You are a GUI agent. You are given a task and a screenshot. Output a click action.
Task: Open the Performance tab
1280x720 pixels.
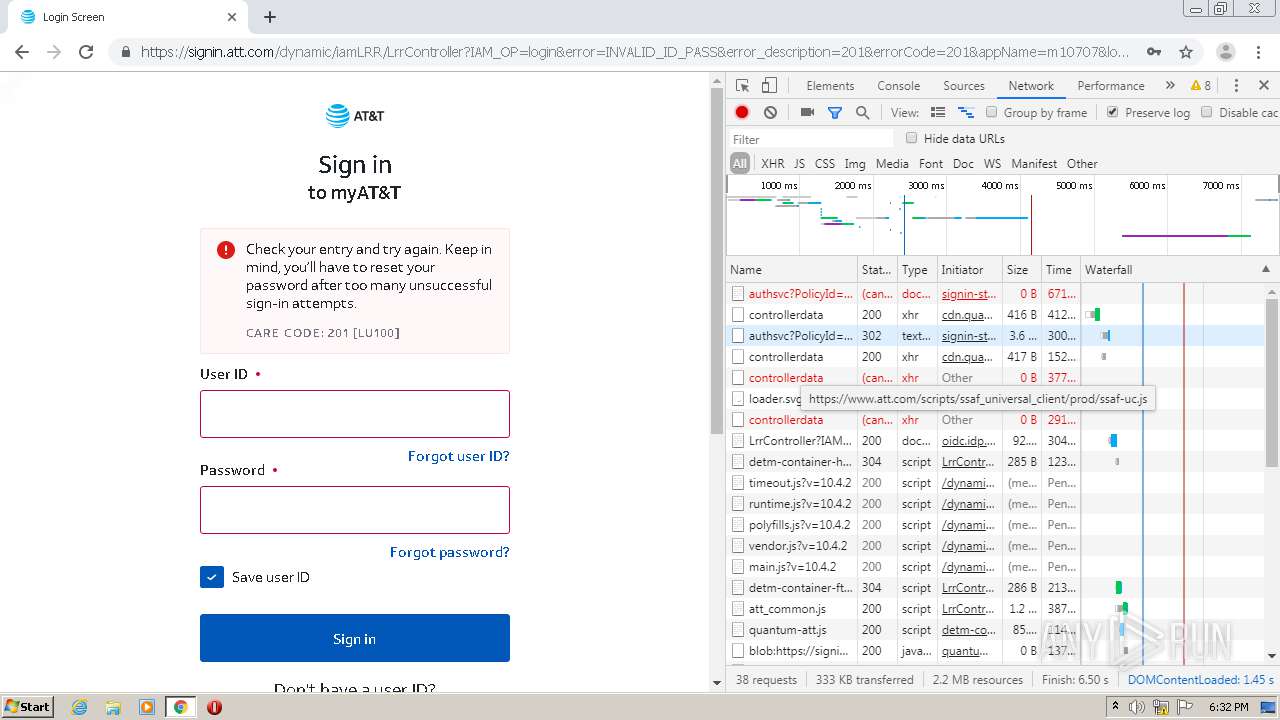(1111, 86)
